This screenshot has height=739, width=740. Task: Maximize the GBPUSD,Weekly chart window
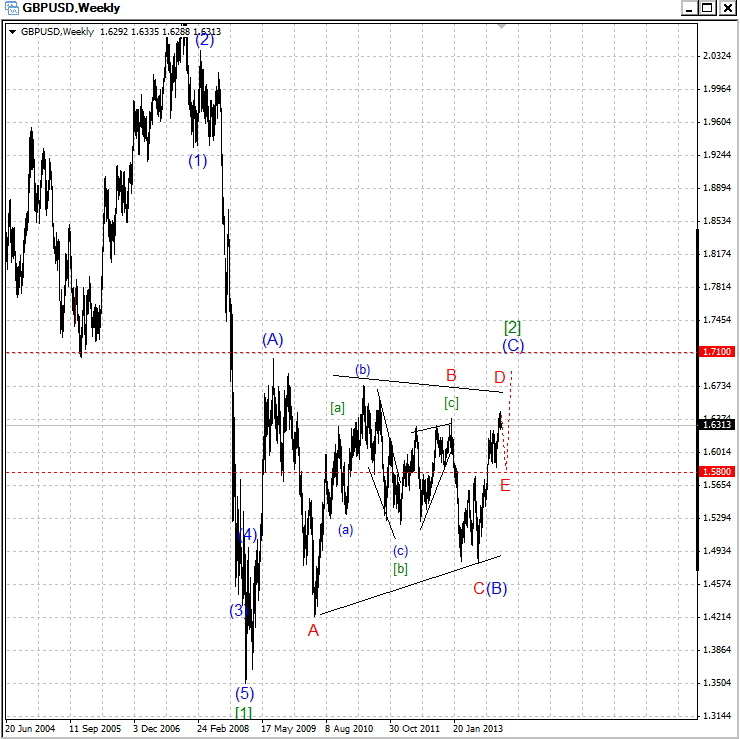point(707,8)
